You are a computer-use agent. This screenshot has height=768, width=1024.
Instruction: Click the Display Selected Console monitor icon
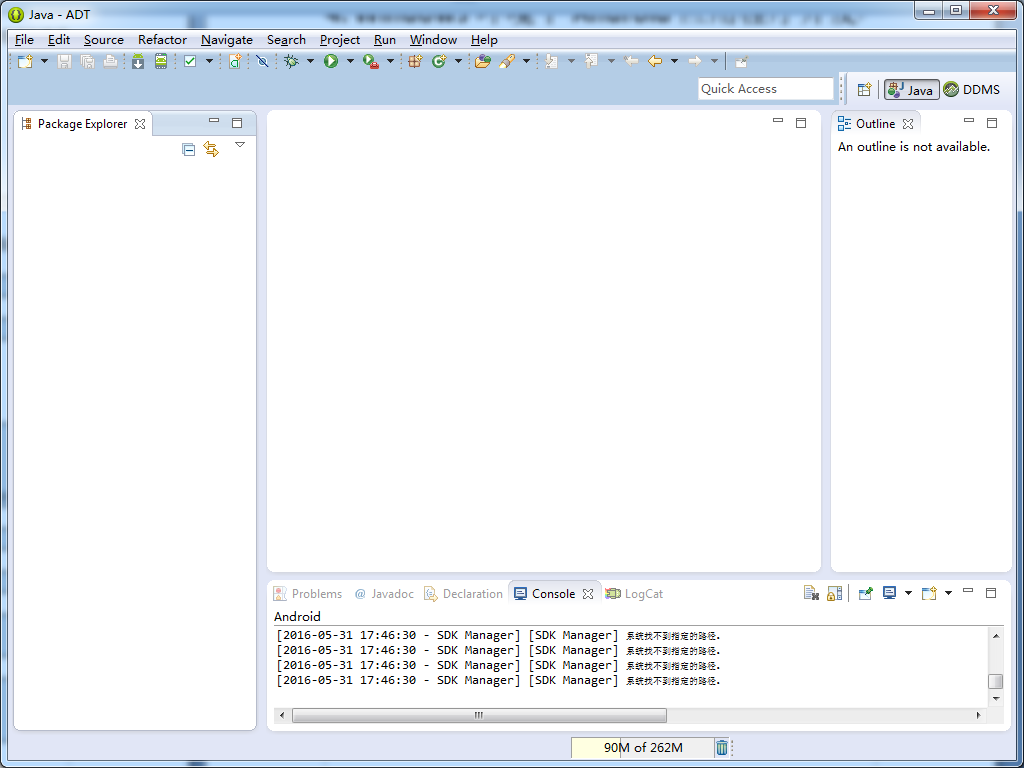tap(889, 593)
